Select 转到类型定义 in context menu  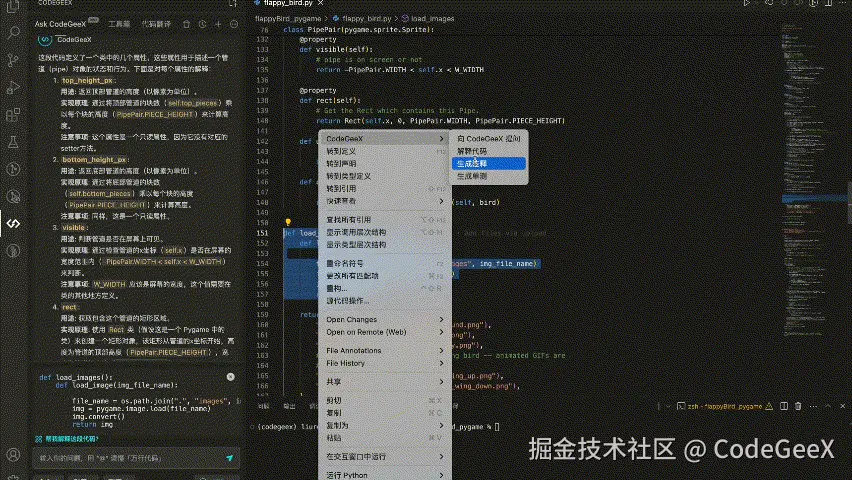385,176
